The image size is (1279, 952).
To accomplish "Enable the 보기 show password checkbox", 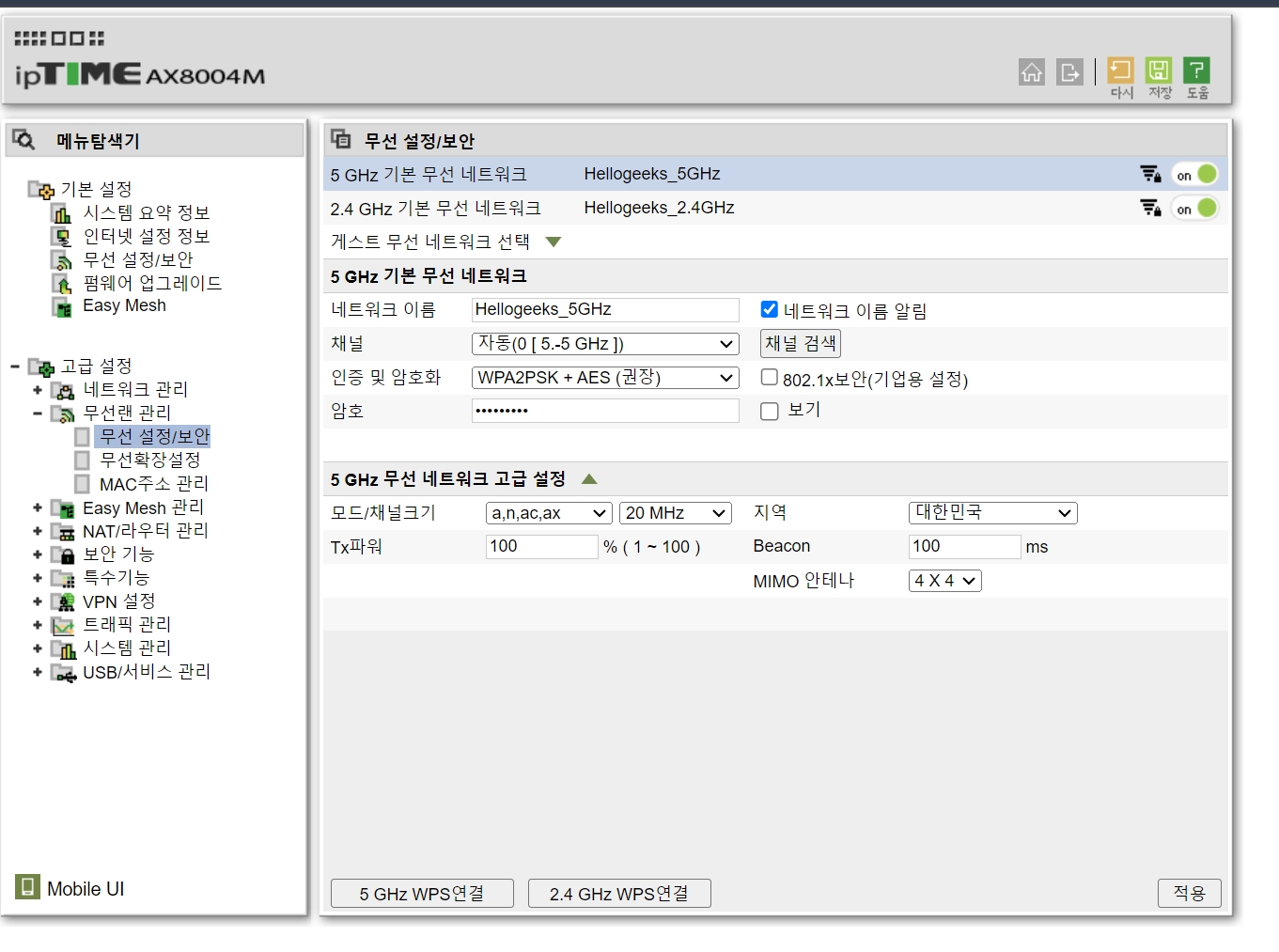I will pos(769,411).
